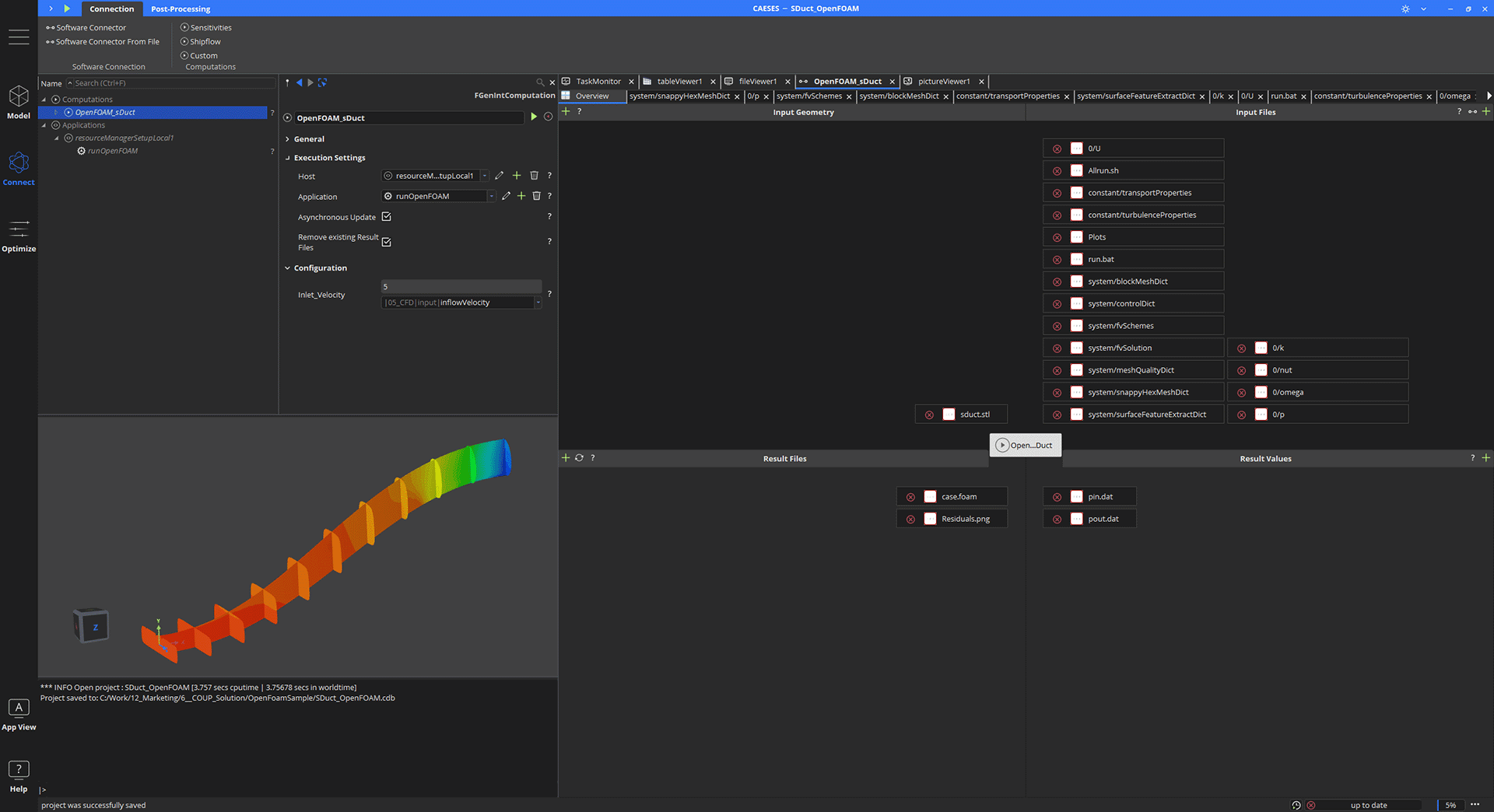The width and height of the screenshot is (1494, 812).
Task: Toggle the white box beside system/controlDict
Action: [x=1077, y=303]
